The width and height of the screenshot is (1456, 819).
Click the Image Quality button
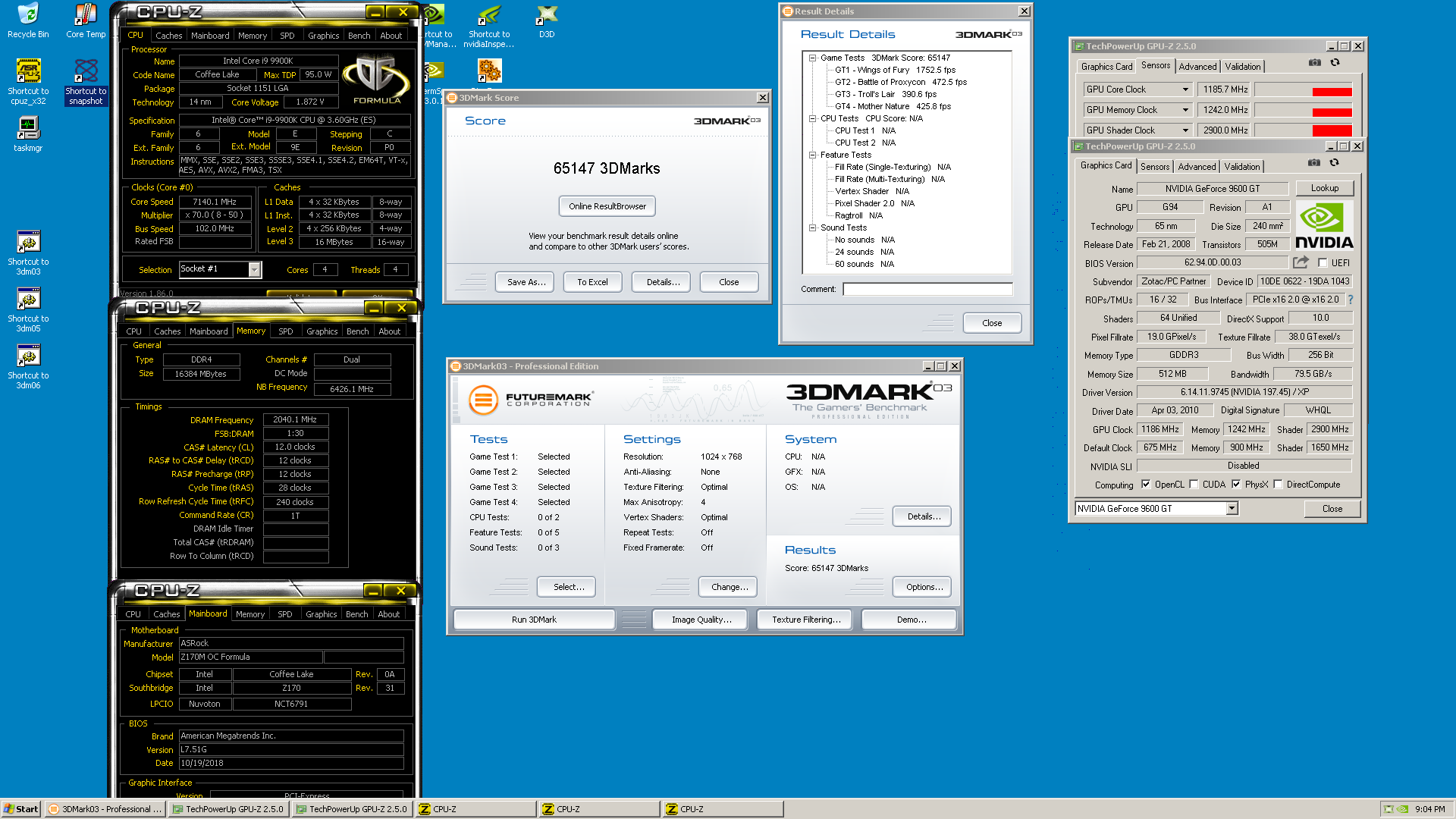(701, 620)
